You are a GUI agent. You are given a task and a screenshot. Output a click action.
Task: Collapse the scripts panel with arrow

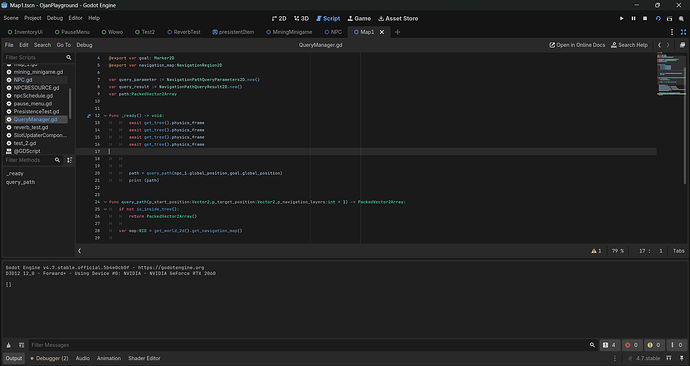tap(80, 251)
